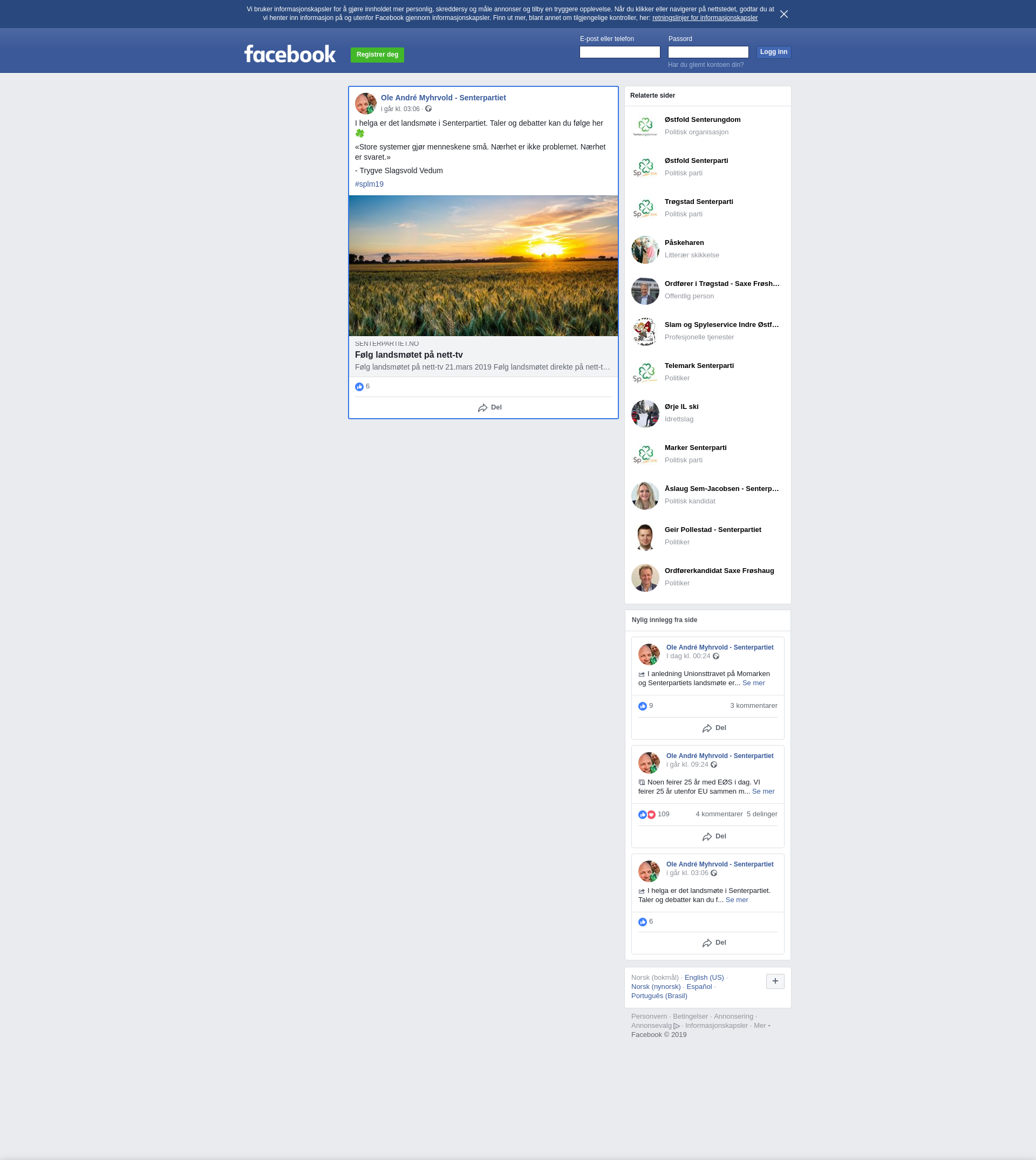
Task: Switch language to Português (Brasil)
Action: (659, 995)
